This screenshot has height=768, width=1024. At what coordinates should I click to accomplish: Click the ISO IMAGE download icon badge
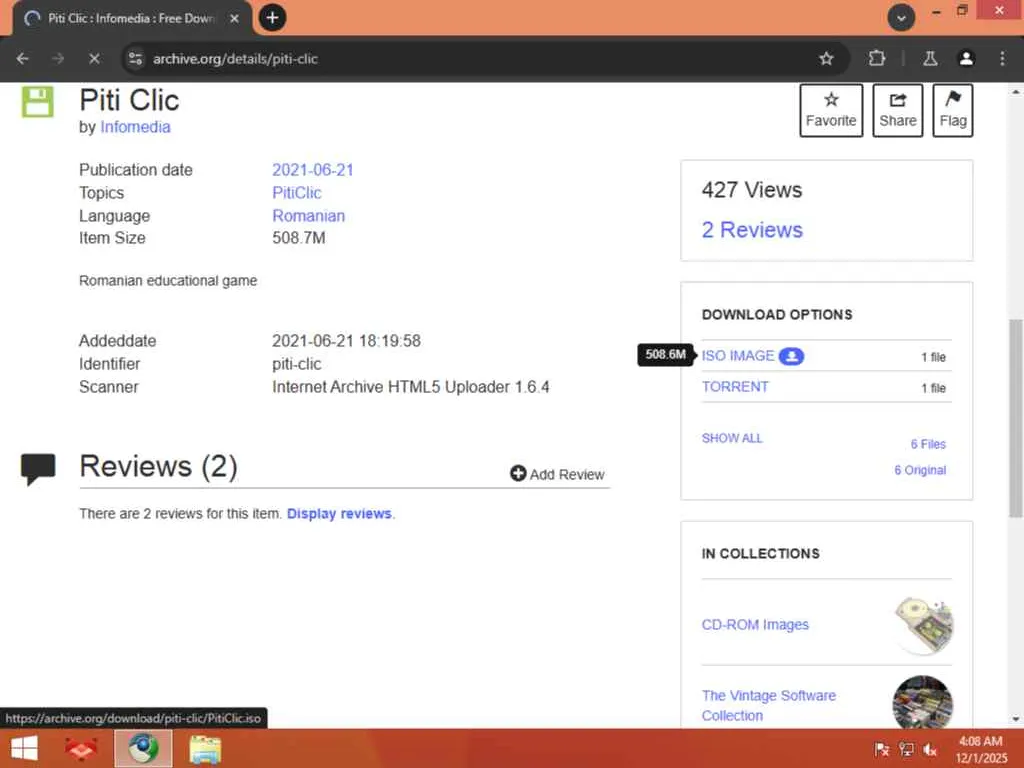click(x=791, y=356)
